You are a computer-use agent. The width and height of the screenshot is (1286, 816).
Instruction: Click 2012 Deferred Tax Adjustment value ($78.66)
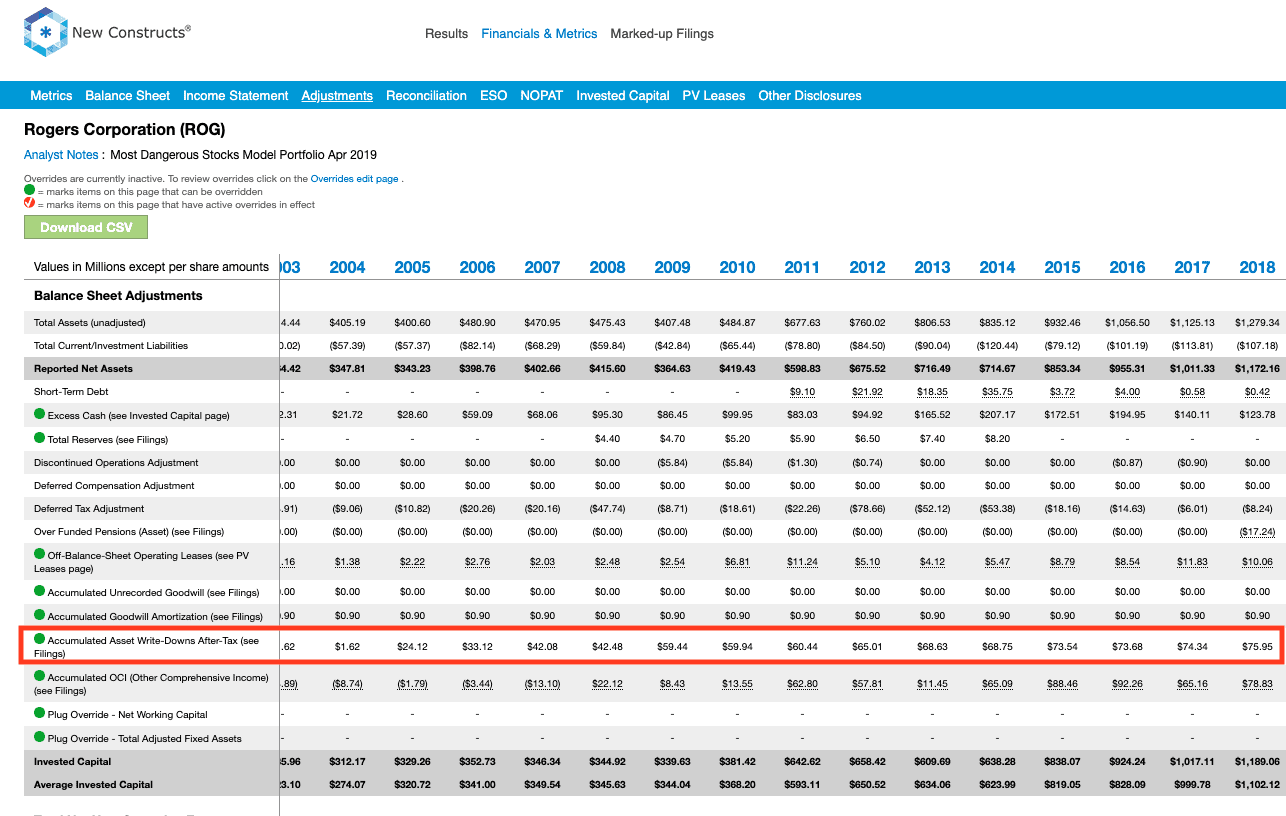pos(867,508)
